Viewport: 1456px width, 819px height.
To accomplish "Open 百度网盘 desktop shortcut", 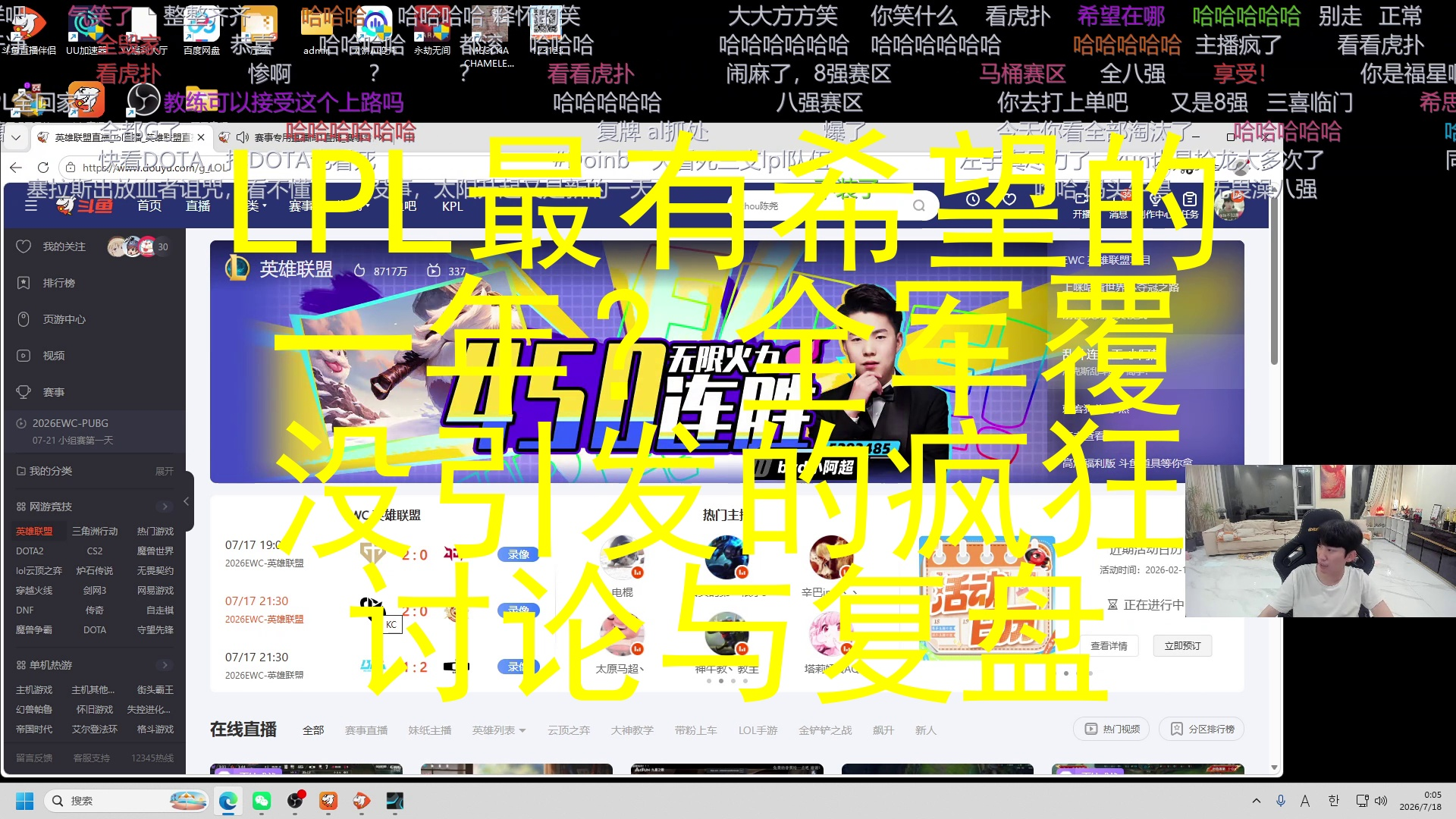I will [x=202, y=30].
